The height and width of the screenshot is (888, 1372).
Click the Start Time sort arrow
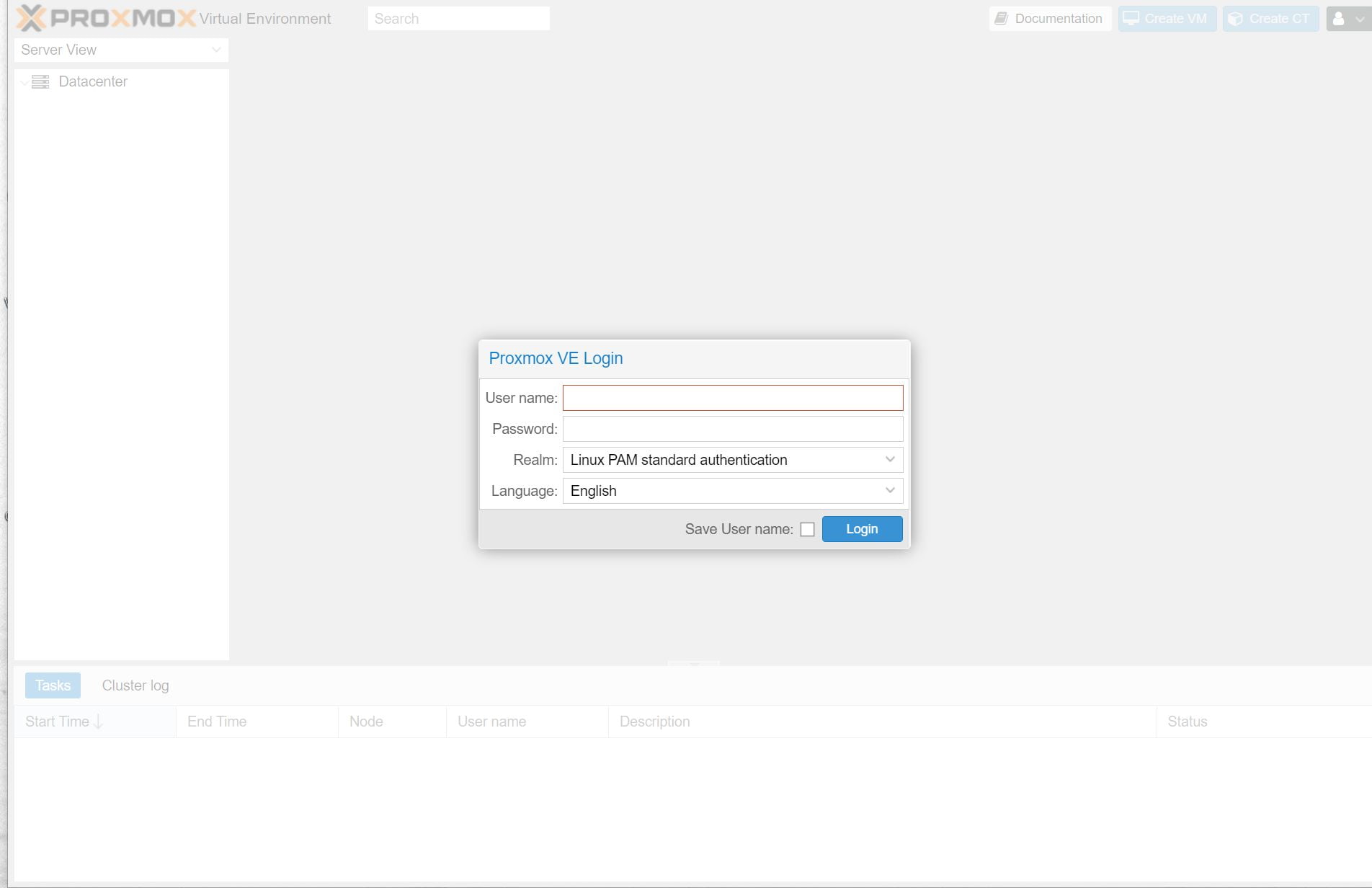click(x=99, y=721)
